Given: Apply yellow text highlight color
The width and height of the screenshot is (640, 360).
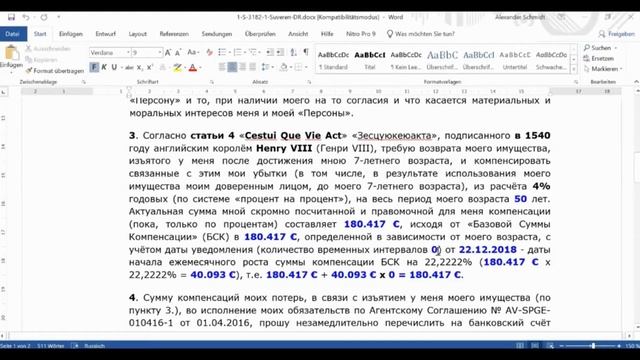Looking at the screenshot, I should pos(177,68).
